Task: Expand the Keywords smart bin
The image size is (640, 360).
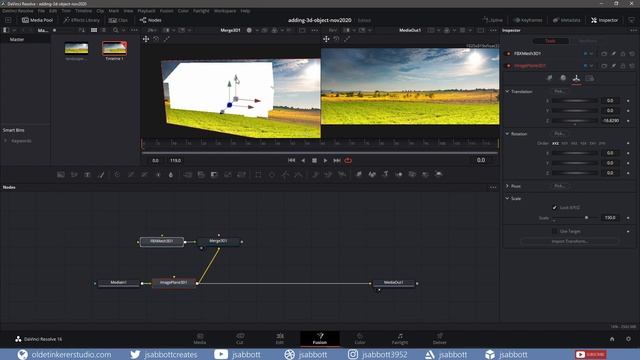Action: pyautogui.click(x=6, y=141)
